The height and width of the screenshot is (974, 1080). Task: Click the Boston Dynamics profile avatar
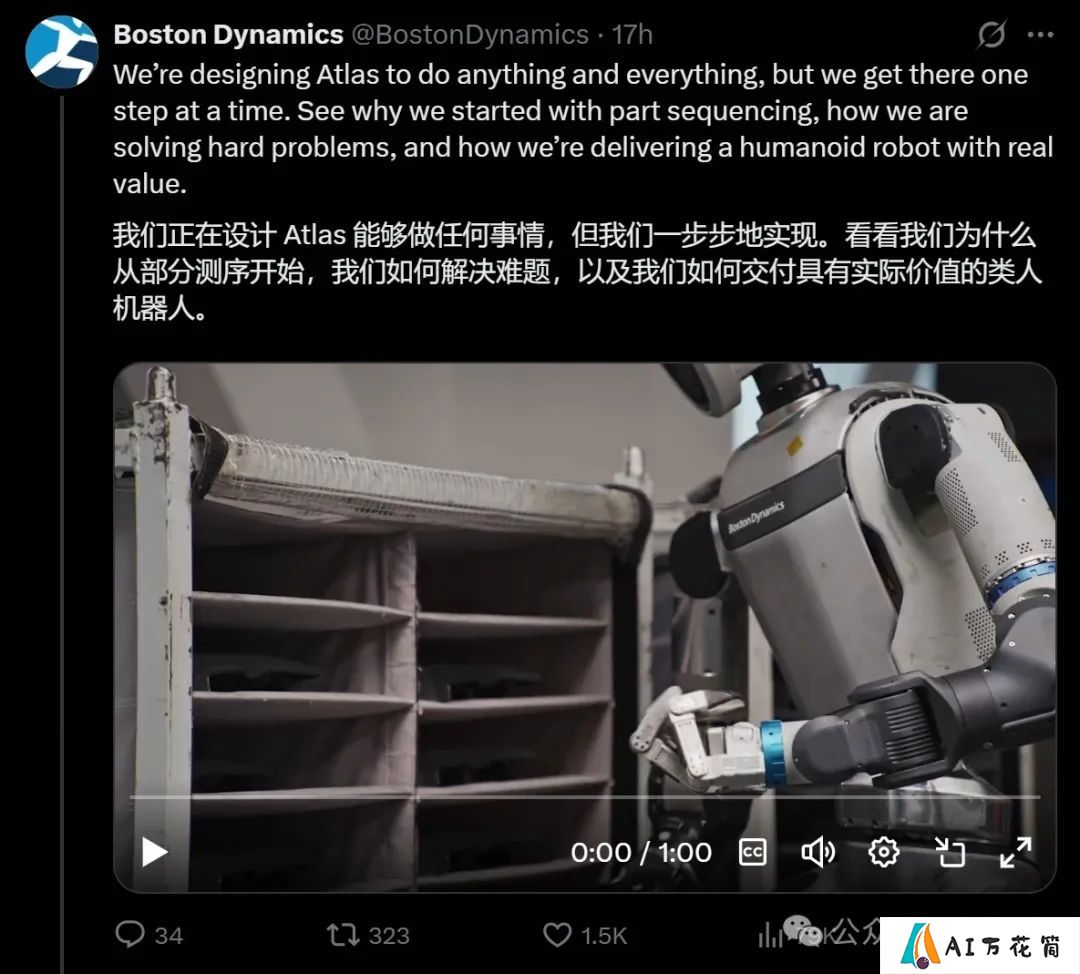[x=61, y=52]
